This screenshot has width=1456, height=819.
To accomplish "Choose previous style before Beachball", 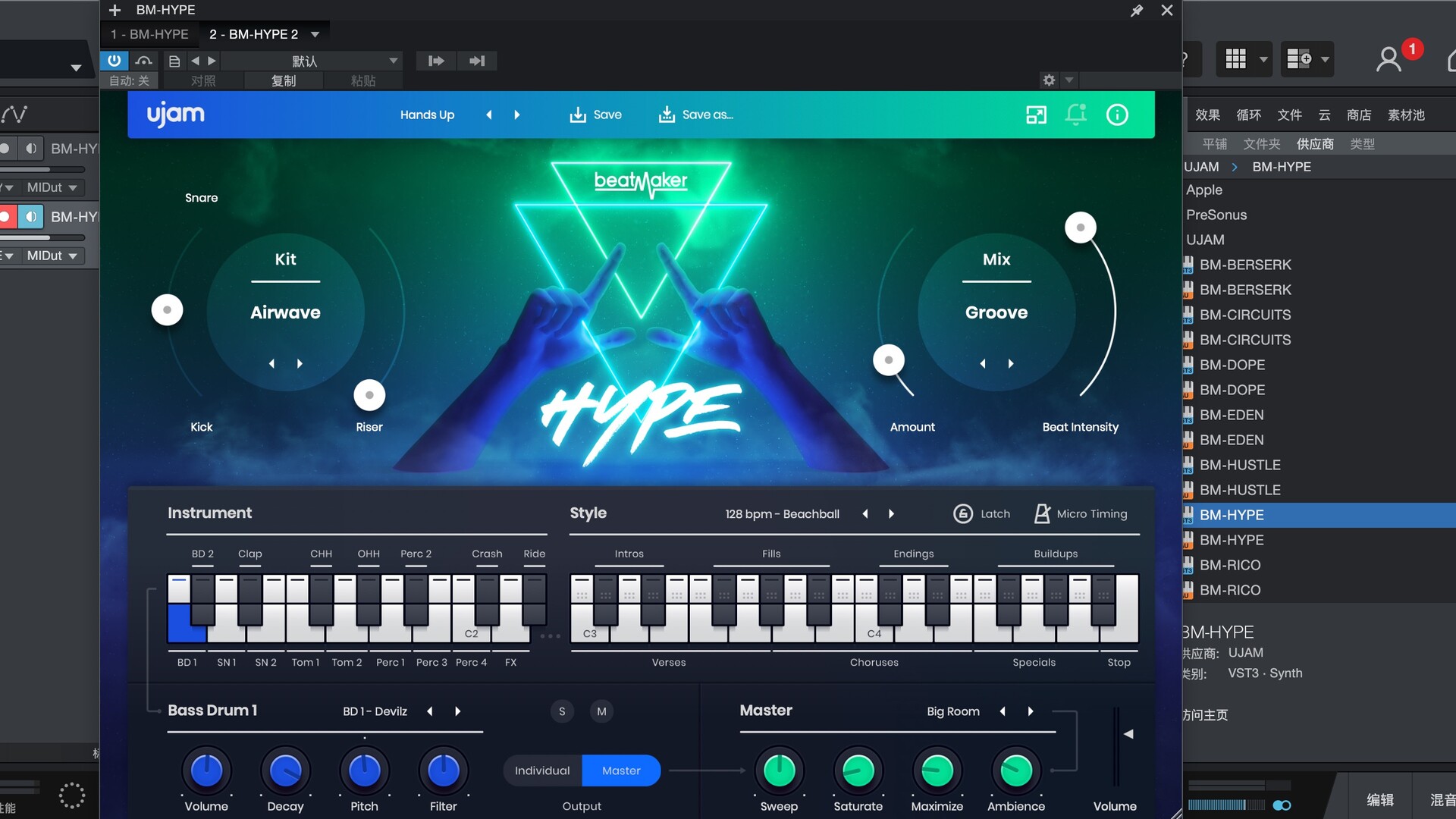I will pyautogui.click(x=865, y=513).
